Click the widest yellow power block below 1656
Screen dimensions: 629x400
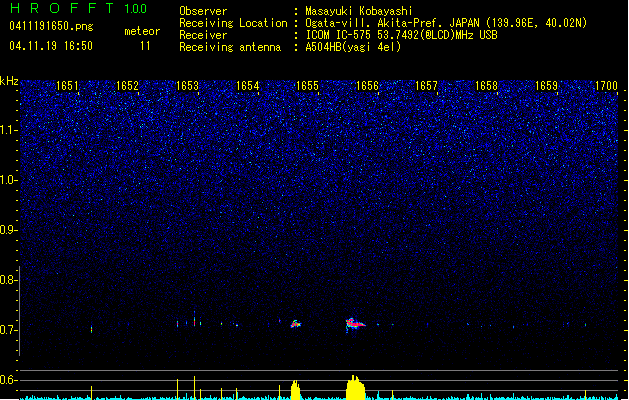[x=355, y=388]
